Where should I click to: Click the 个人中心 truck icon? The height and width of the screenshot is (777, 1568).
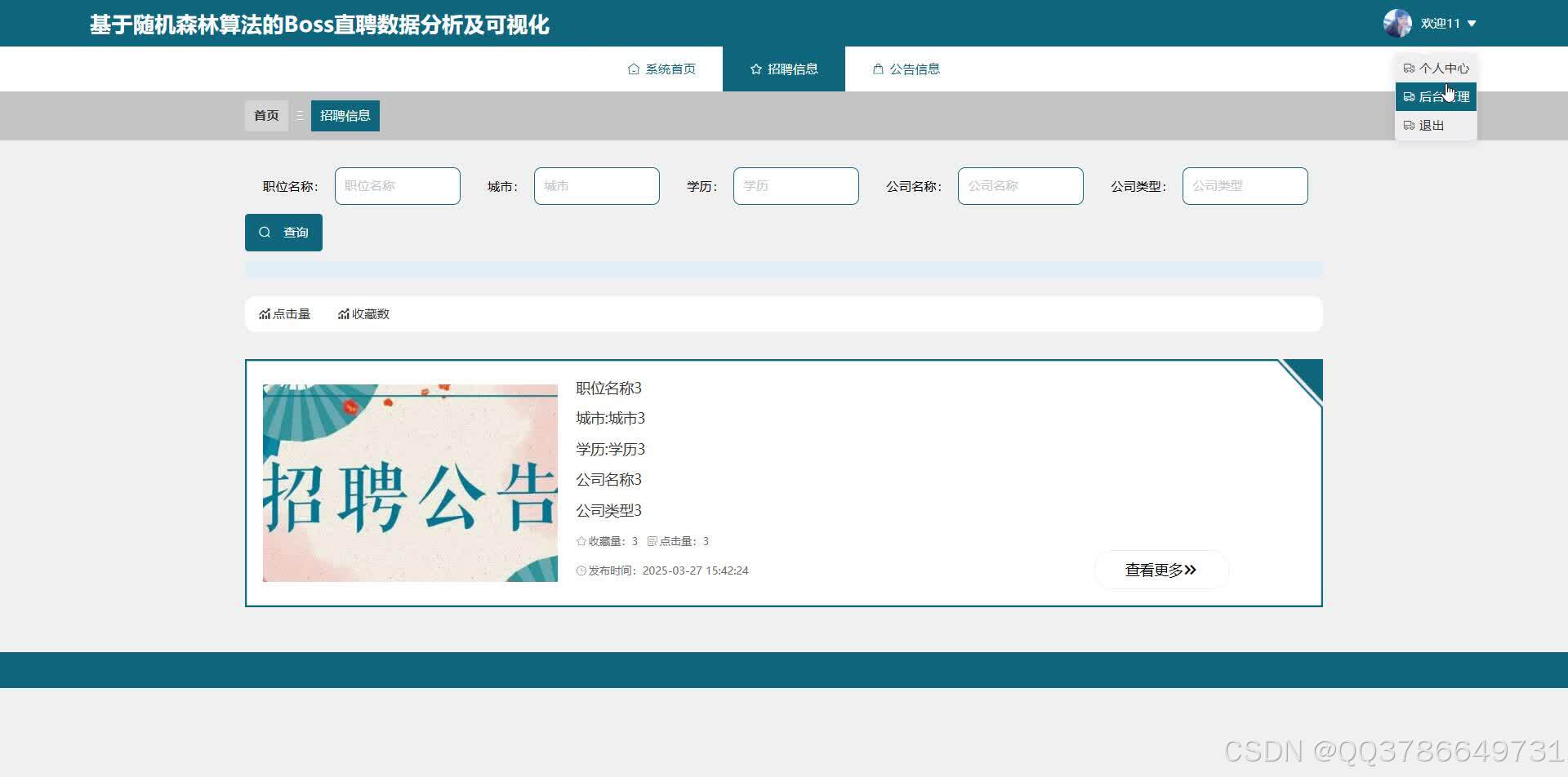(1409, 69)
